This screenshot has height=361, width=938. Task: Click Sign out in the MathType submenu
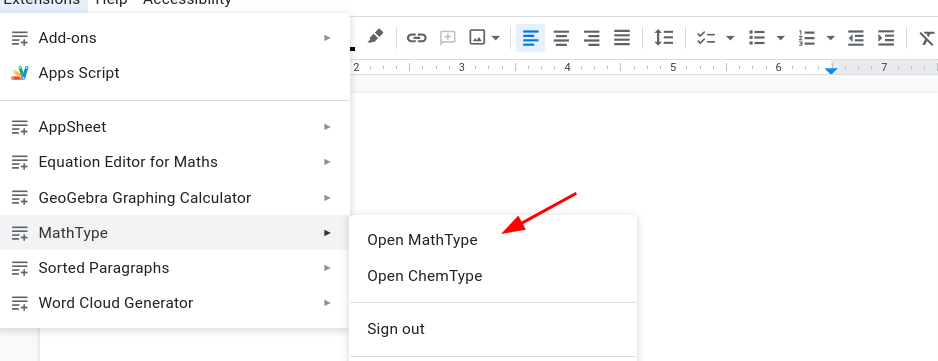click(x=494, y=329)
